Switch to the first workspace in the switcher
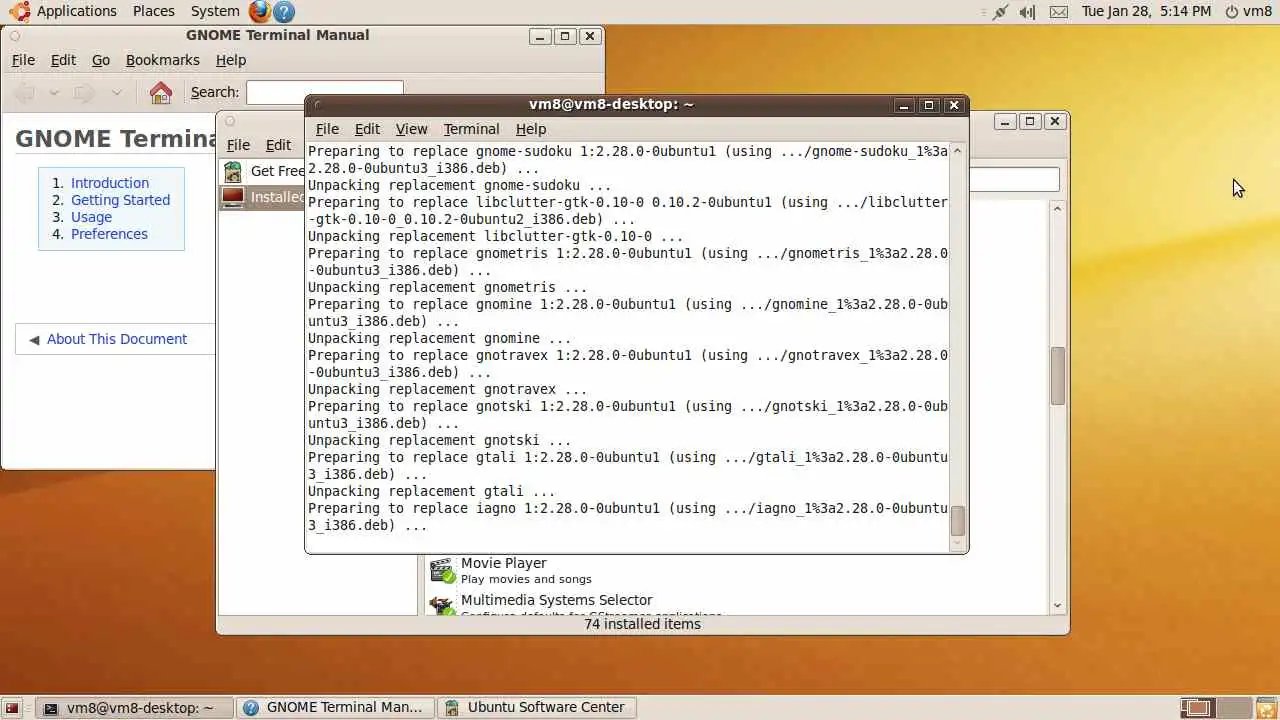This screenshot has width=1280, height=720. tap(1197, 708)
